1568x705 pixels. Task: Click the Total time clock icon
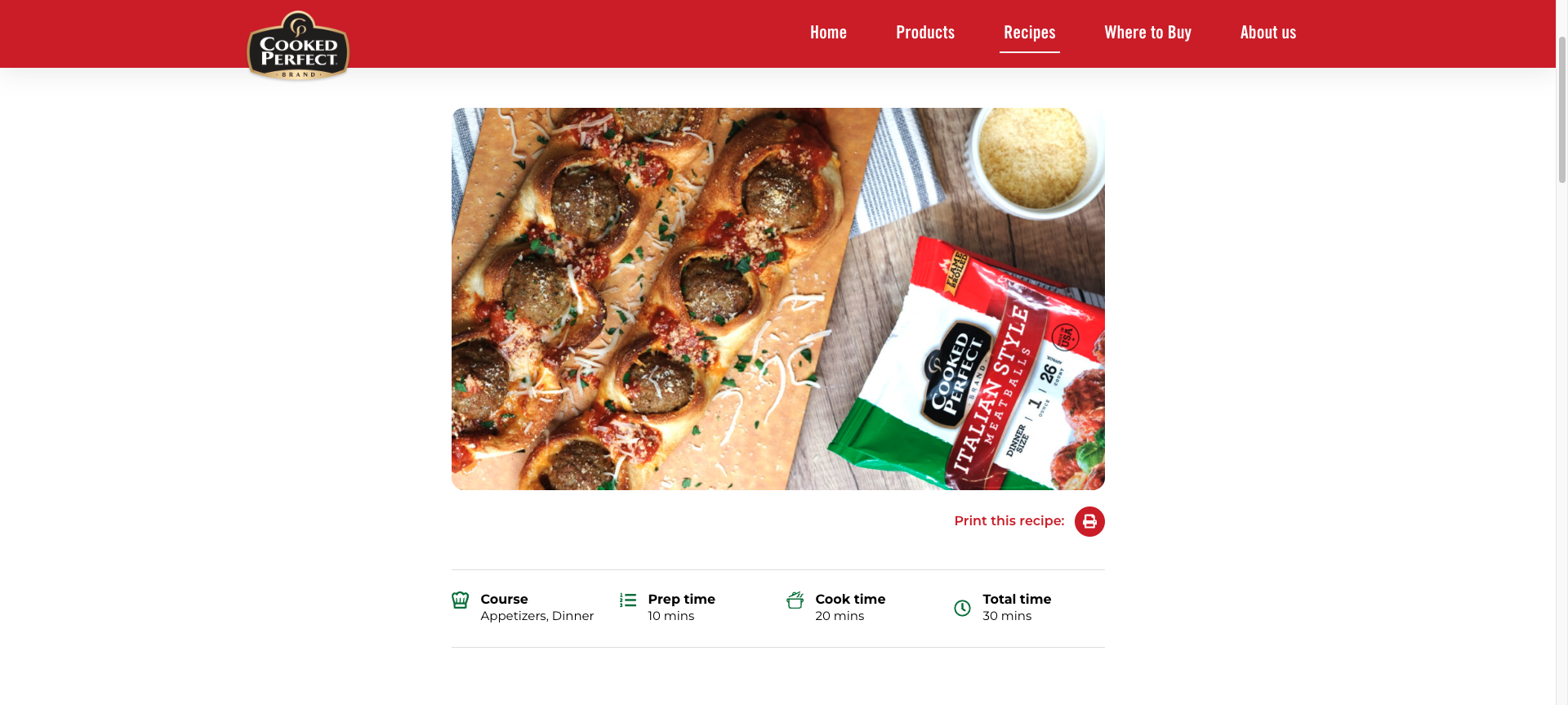[963, 608]
